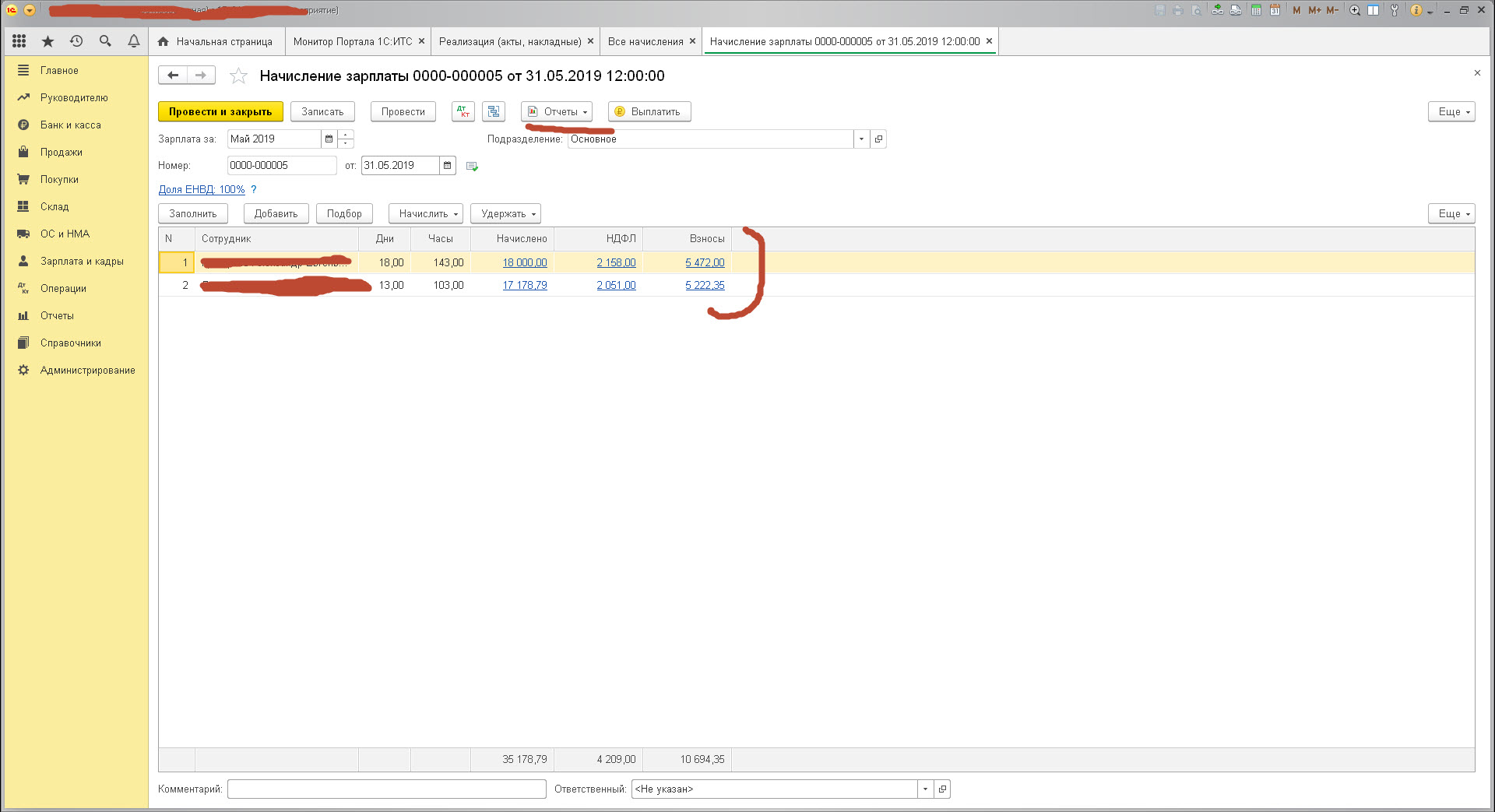Add document to favorites with star
Image resolution: width=1495 pixels, height=812 pixels.
(238, 76)
